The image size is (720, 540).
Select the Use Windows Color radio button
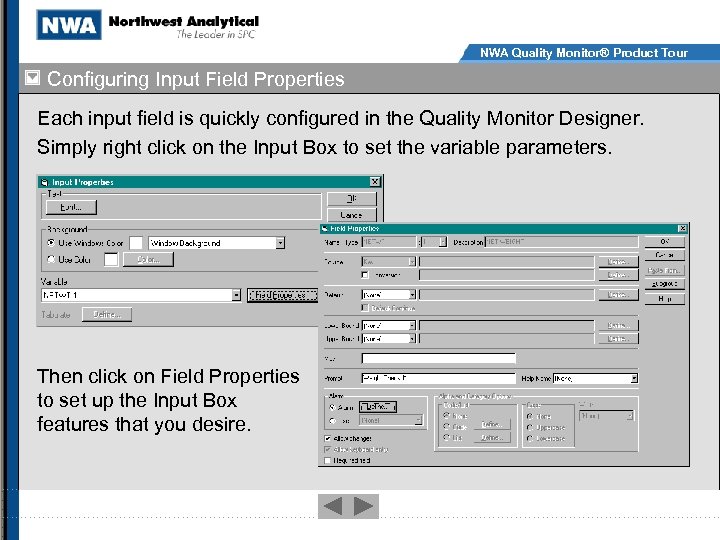click(x=51, y=242)
